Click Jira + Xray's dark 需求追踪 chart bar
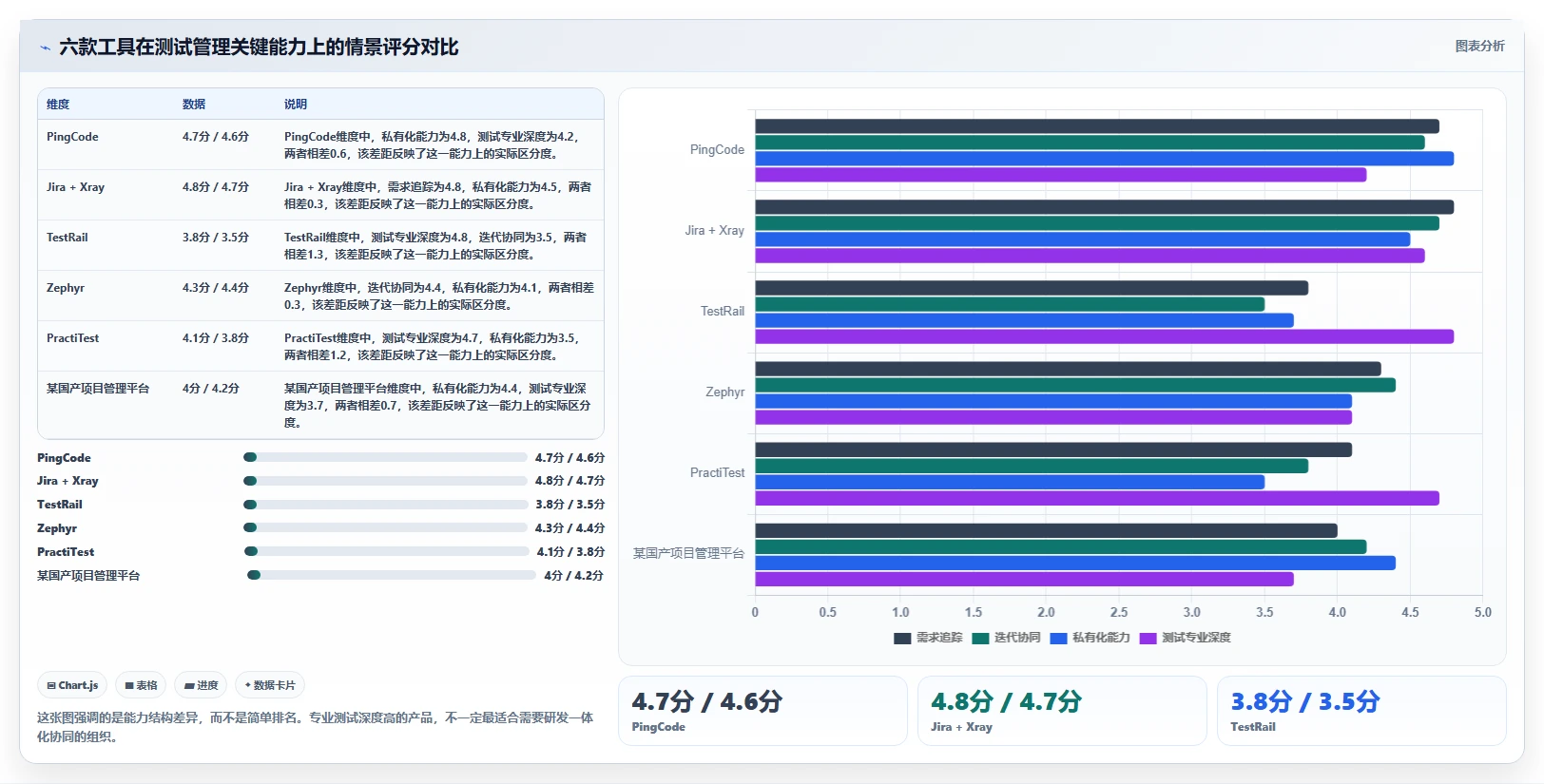The image size is (1544, 784). tap(1105, 207)
